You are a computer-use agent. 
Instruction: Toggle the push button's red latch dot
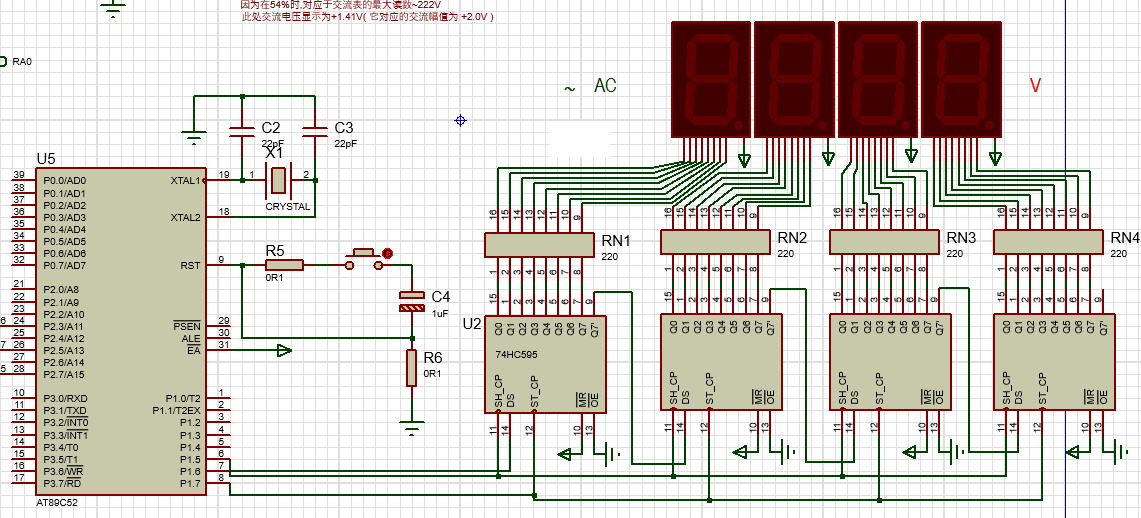click(x=389, y=254)
